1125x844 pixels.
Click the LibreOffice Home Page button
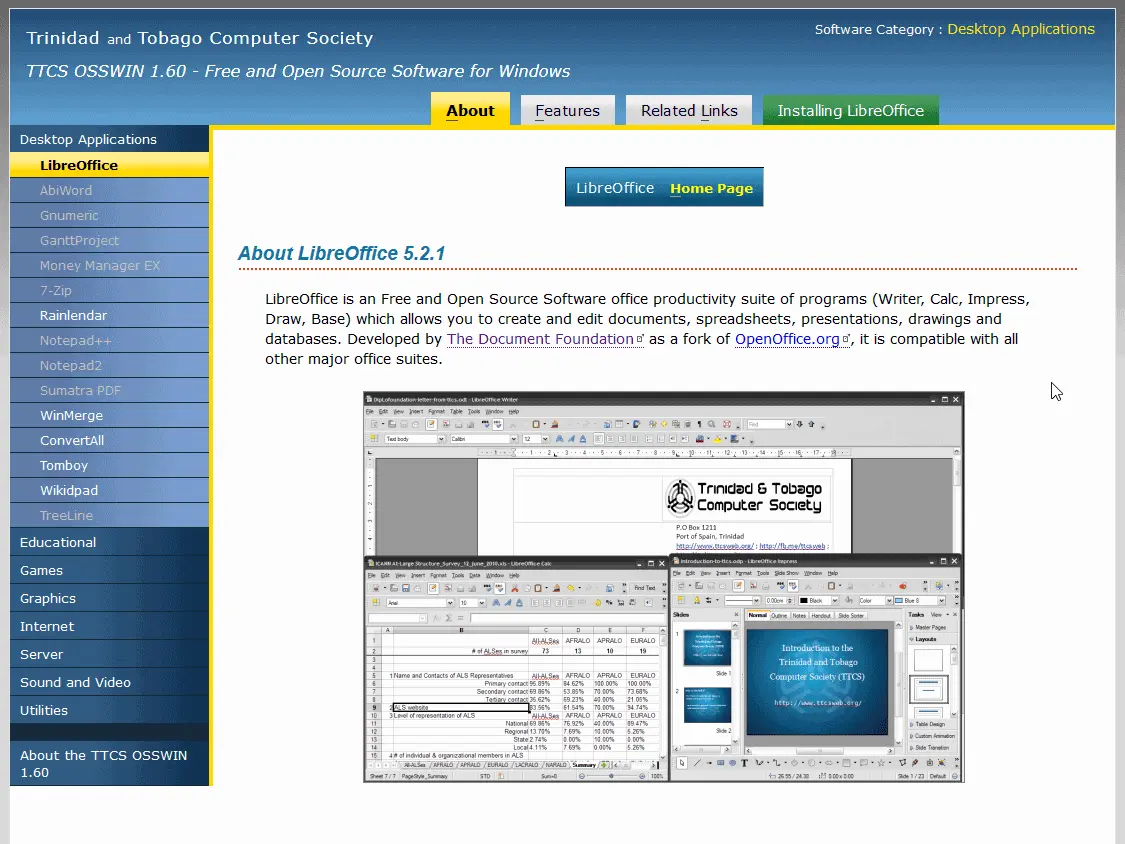click(x=664, y=187)
